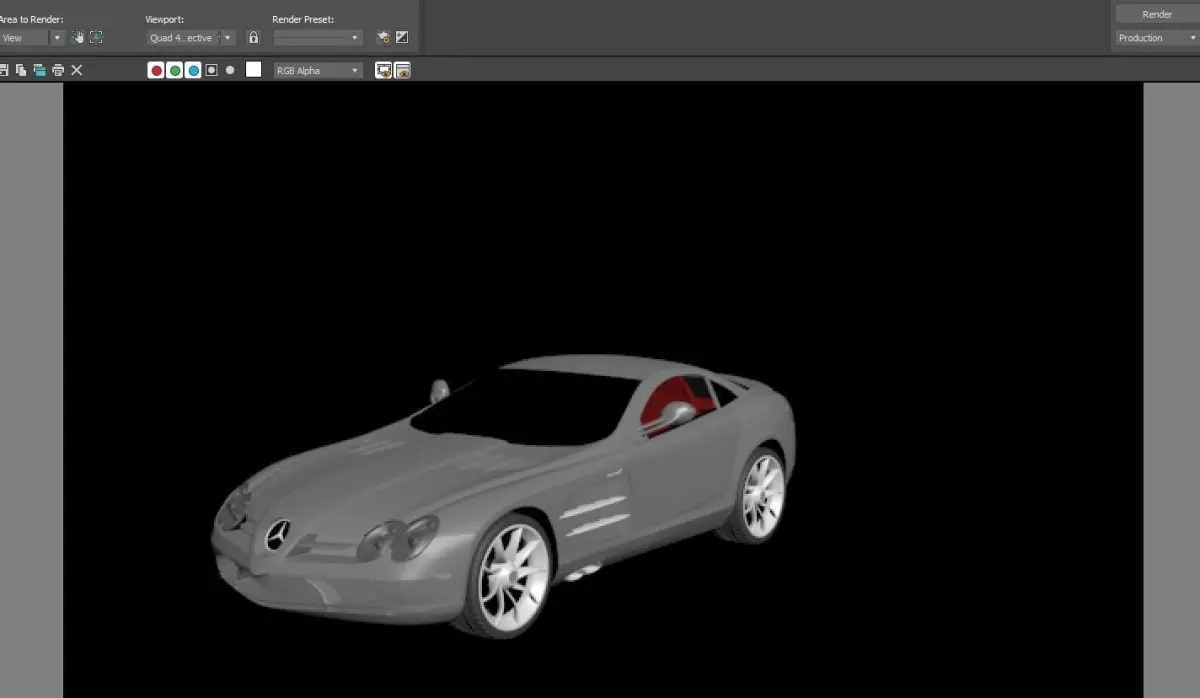Image resolution: width=1200 pixels, height=698 pixels.
Task: Open the Area to Render dropdown
Action: pyautogui.click(x=31, y=38)
